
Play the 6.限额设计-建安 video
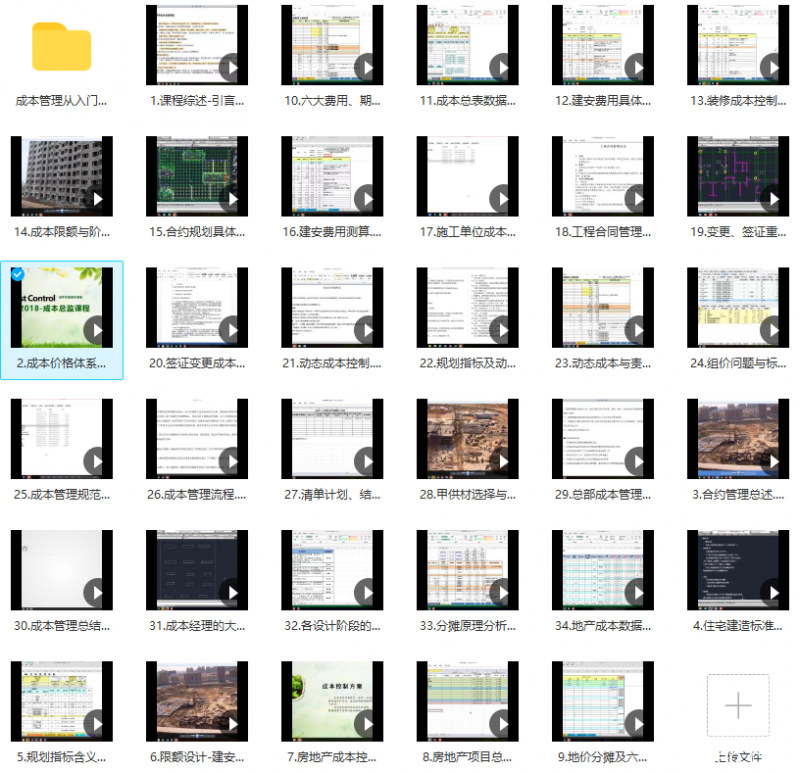[231, 723]
